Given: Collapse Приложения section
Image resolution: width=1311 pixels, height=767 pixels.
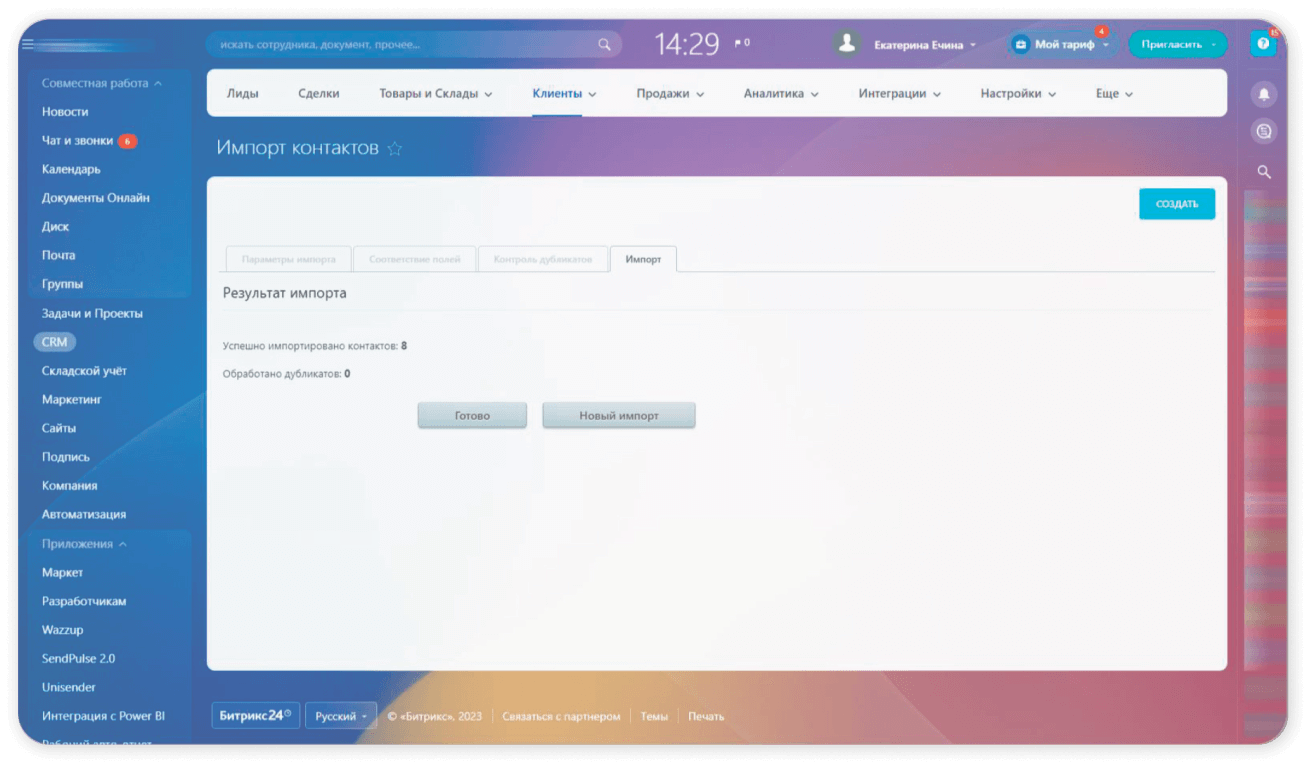Looking at the screenshot, I should coord(84,544).
